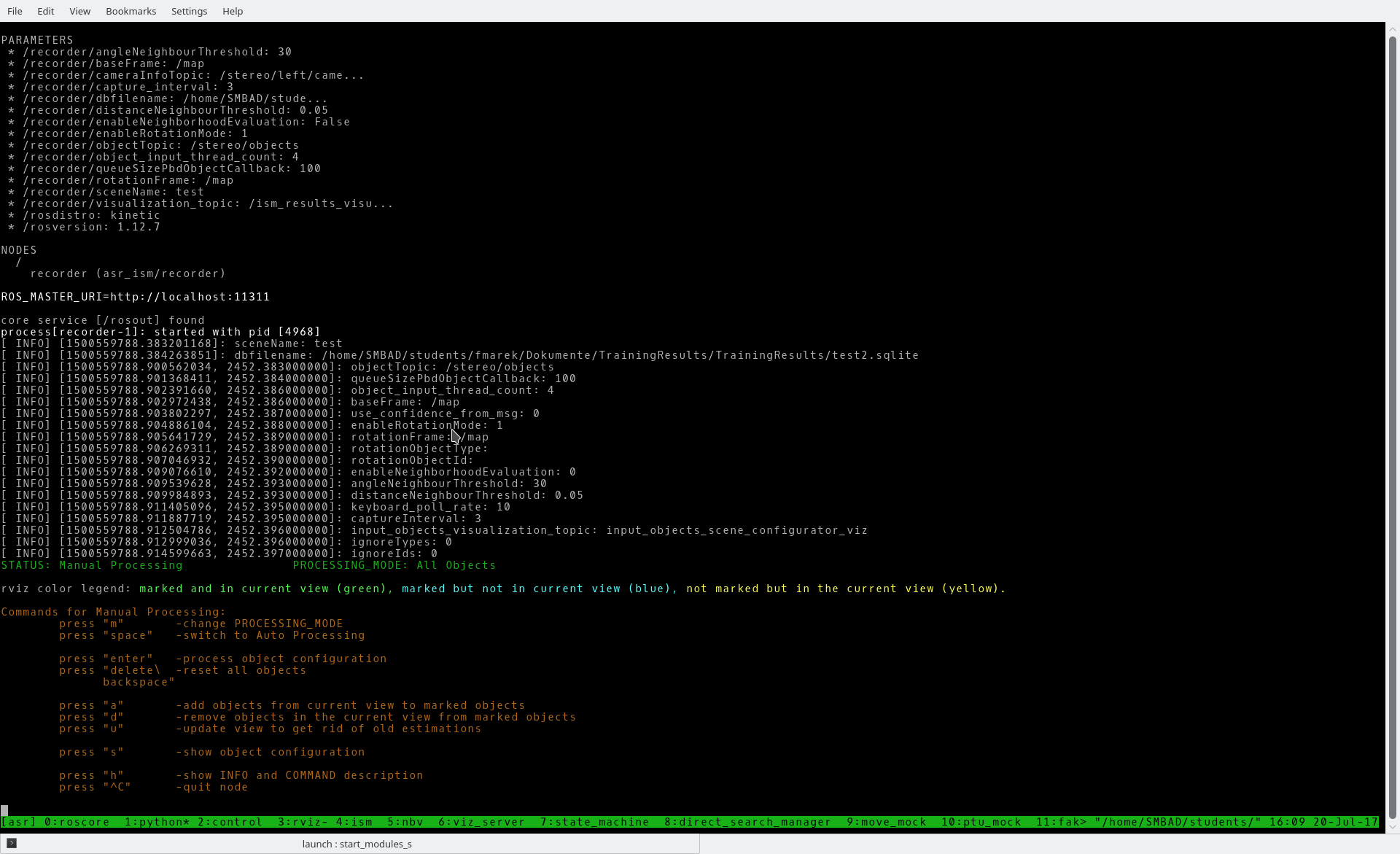
Task: Click the terminal cursor block at the prompt
Action: pyautogui.click(x=4, y=810)
